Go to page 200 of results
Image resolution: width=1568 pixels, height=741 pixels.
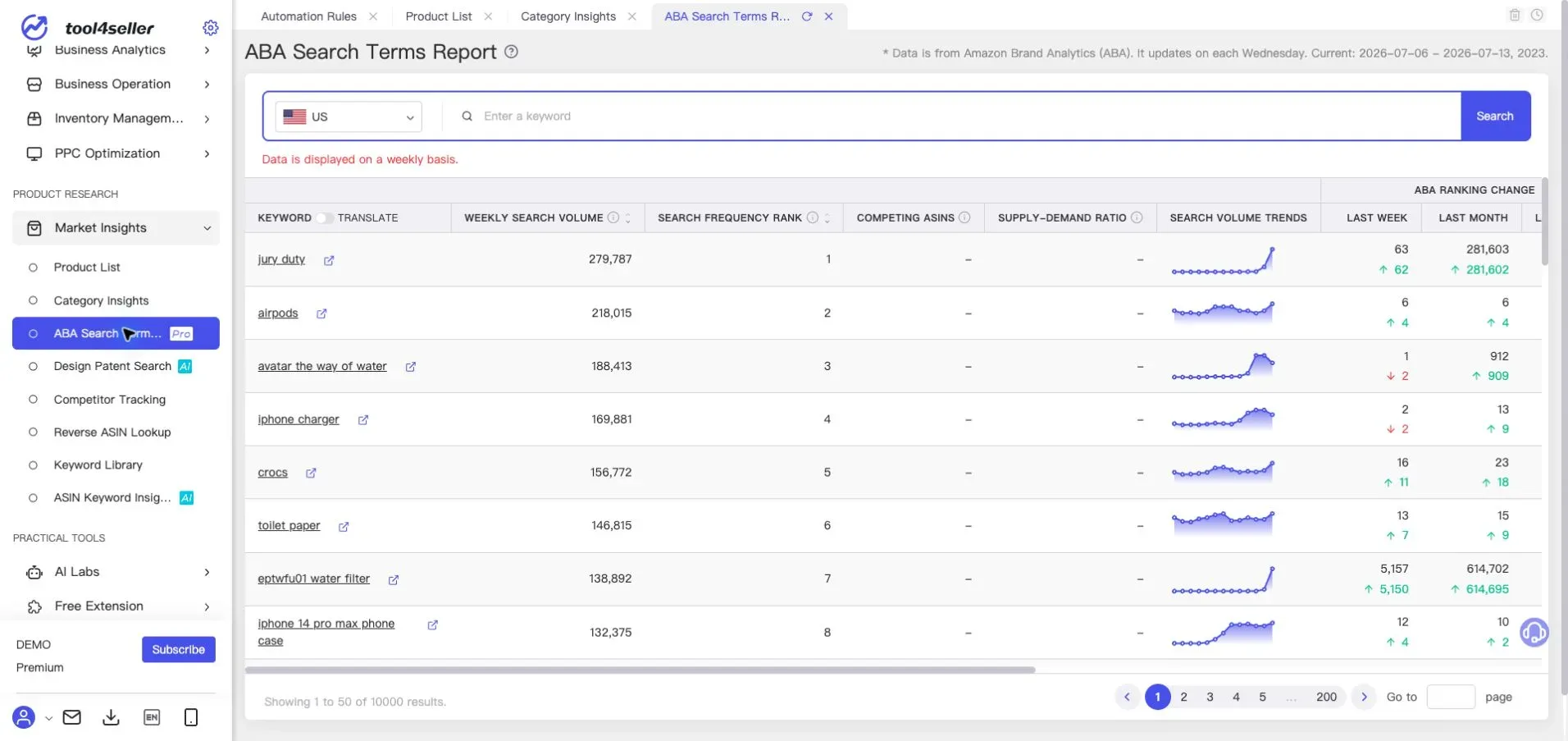click(x=1326, y=697)
